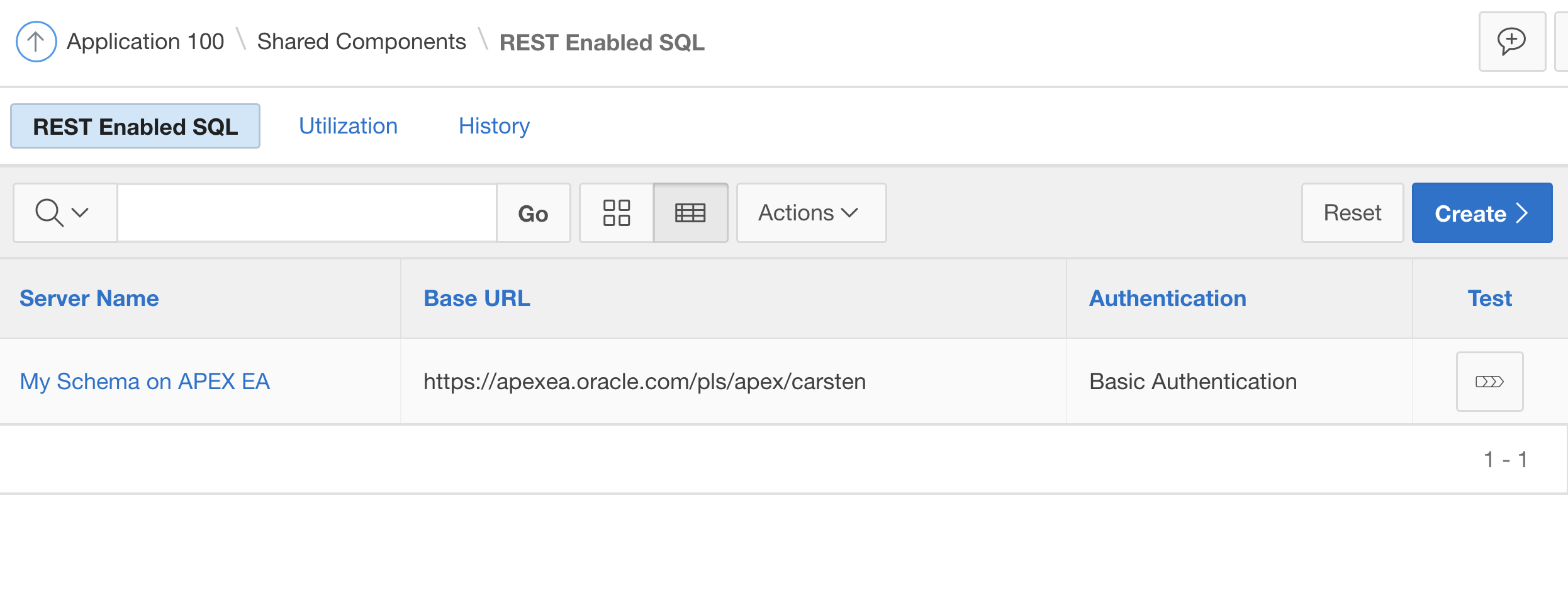Open the Utilization tab
This screenshot has height=602, width=1568.
coord(348,126)
